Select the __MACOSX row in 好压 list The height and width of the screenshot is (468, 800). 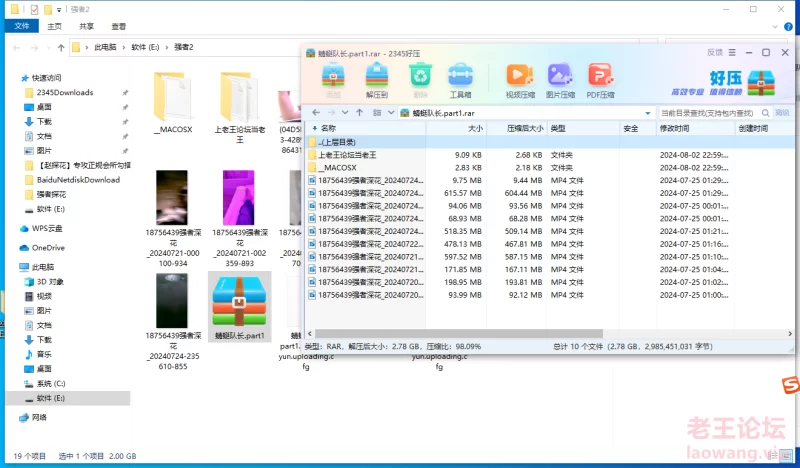549,167
